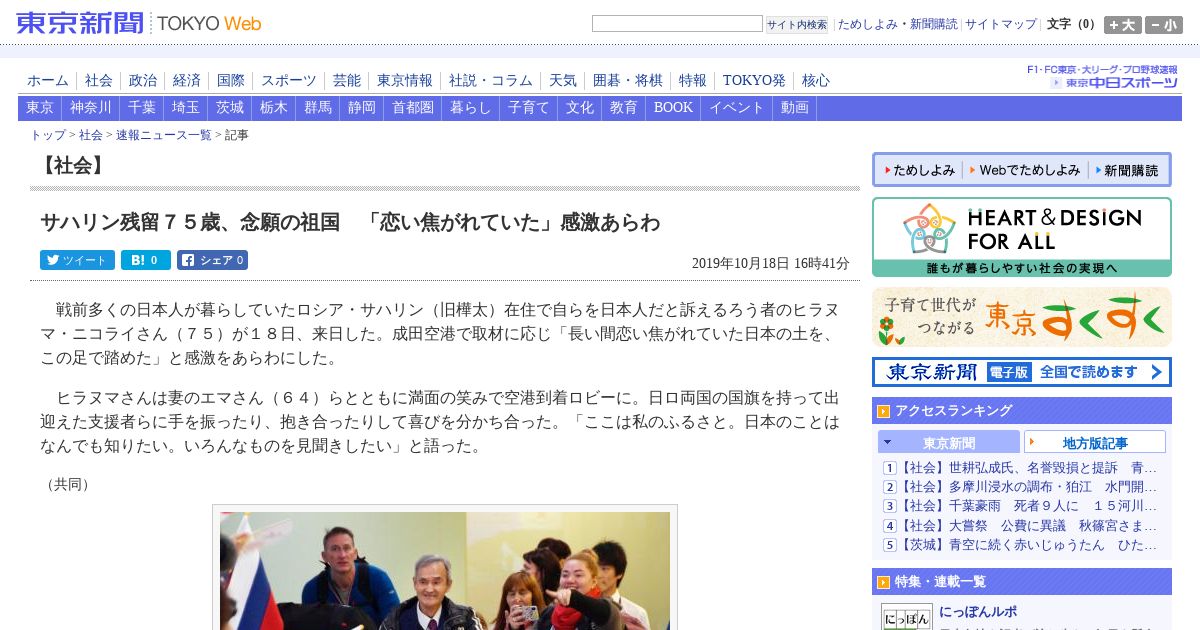Select 静岡 in the regional bar
This screenshot has height=630, width=1200.
(x=362, y=108)
